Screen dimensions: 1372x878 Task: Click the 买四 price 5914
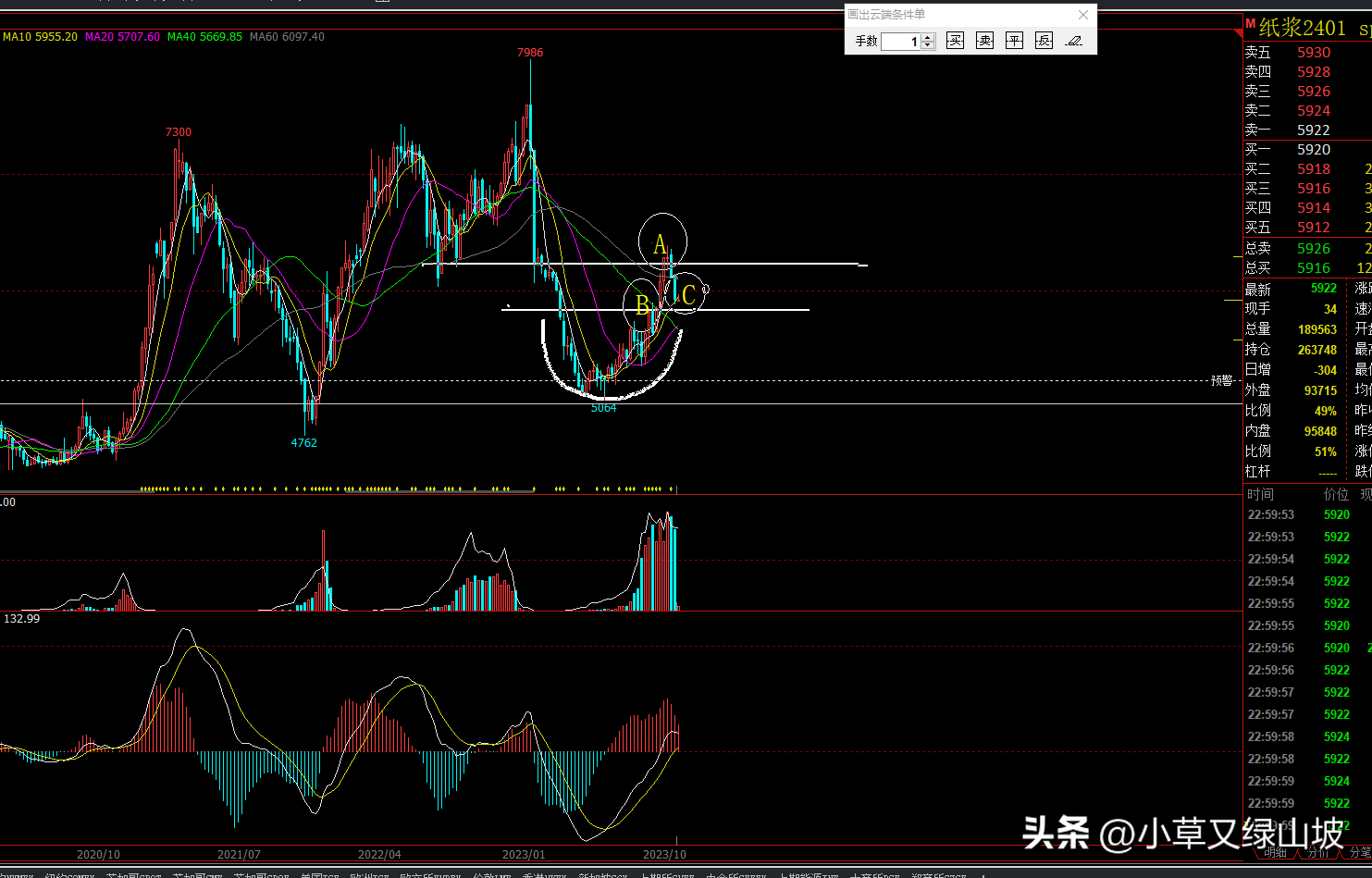1314,208
